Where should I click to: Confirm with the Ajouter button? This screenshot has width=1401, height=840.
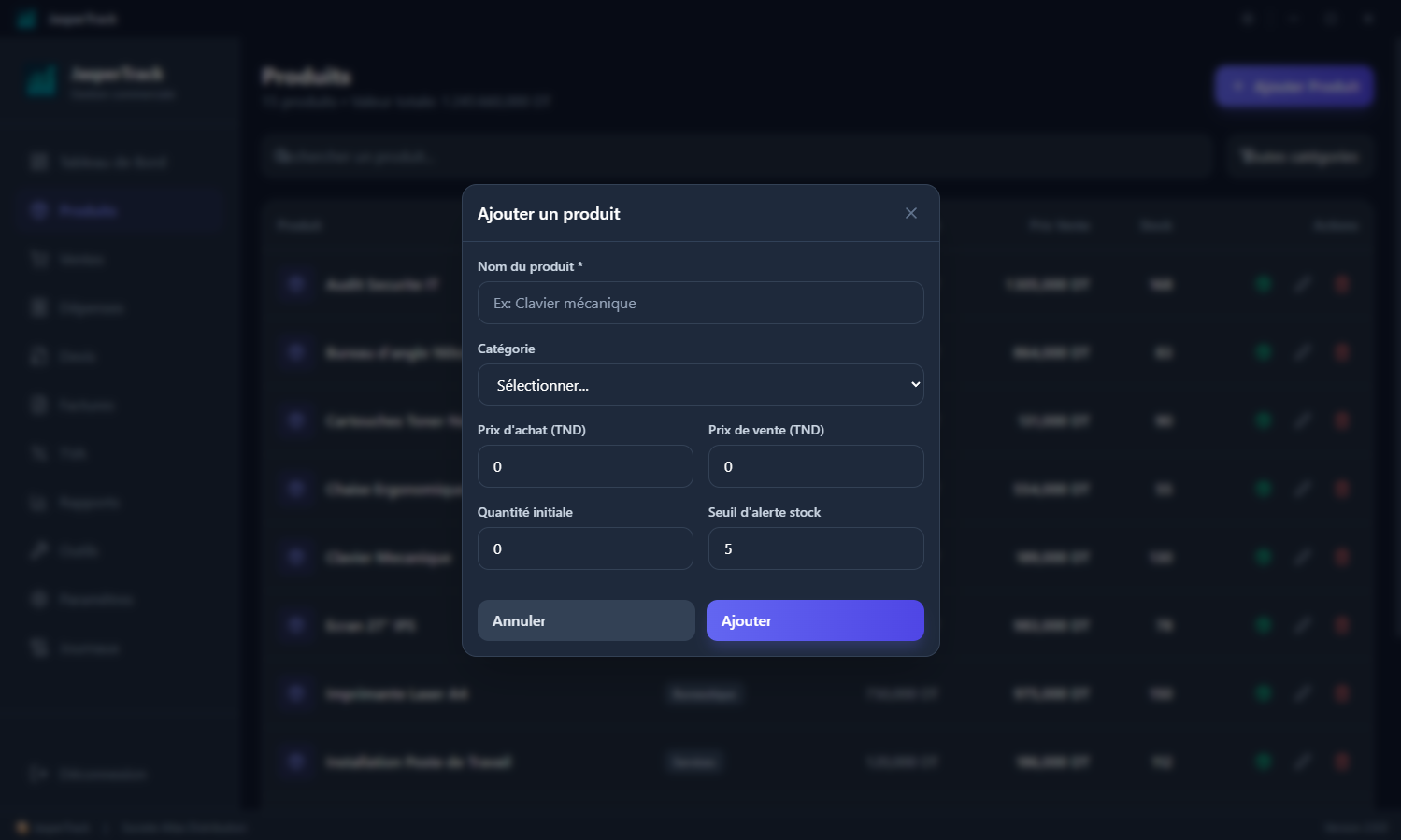tap(815, 620)
